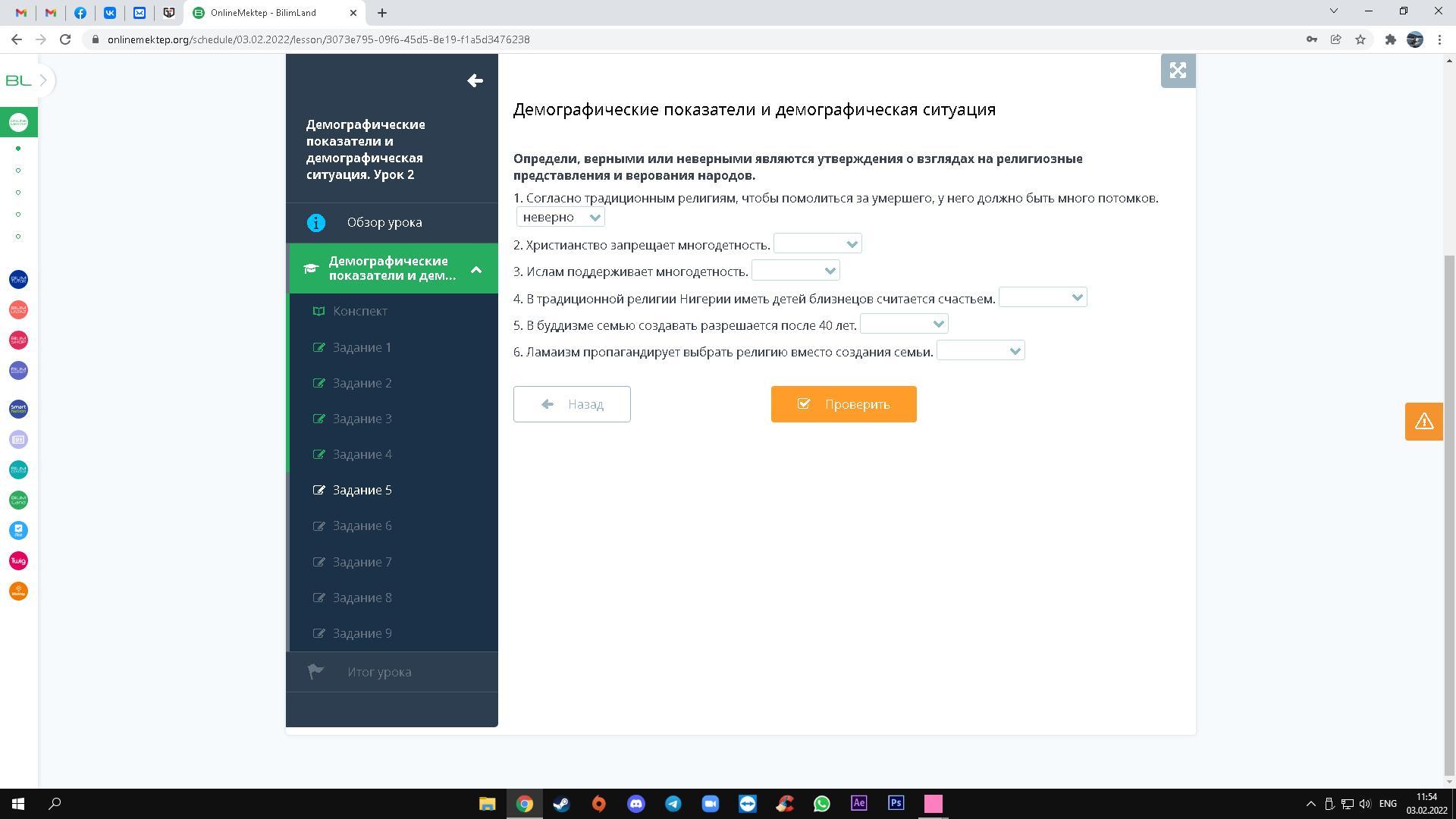Select 'Задание 6' in the sidebar
1456x819 pixels.
[362, 526]
